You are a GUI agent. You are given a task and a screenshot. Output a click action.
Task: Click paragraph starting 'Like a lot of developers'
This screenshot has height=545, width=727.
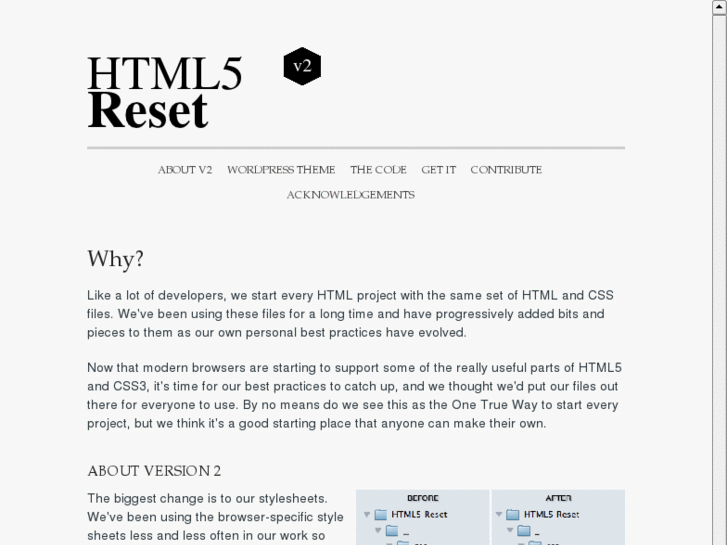coord(351,314)
